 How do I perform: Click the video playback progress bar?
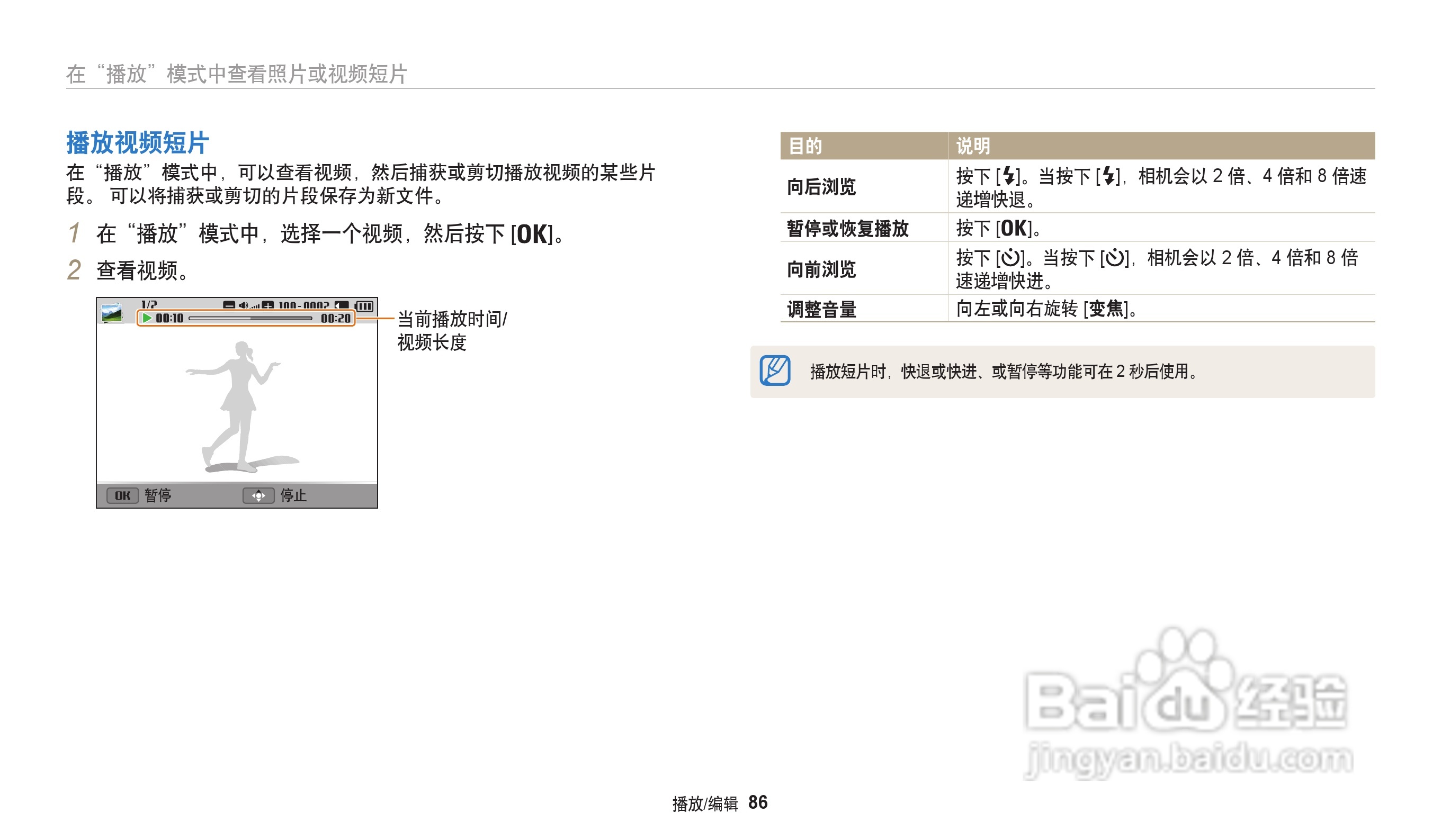250,318
